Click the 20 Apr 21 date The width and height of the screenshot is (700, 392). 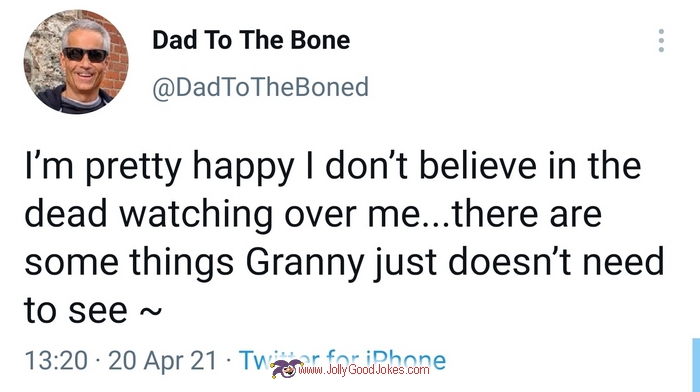[162, 360]
